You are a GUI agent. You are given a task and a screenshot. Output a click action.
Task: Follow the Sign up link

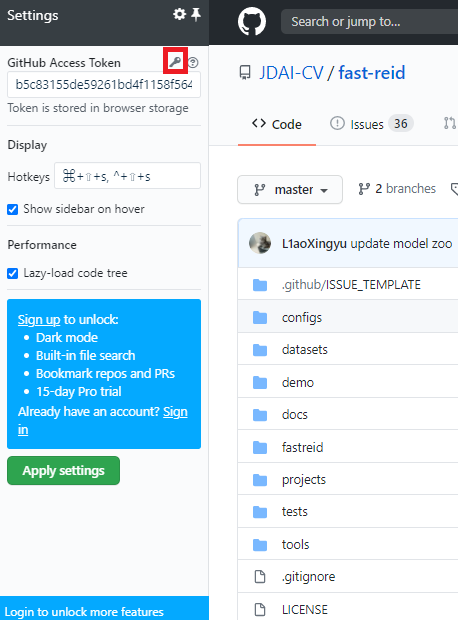tap(39, 319)
